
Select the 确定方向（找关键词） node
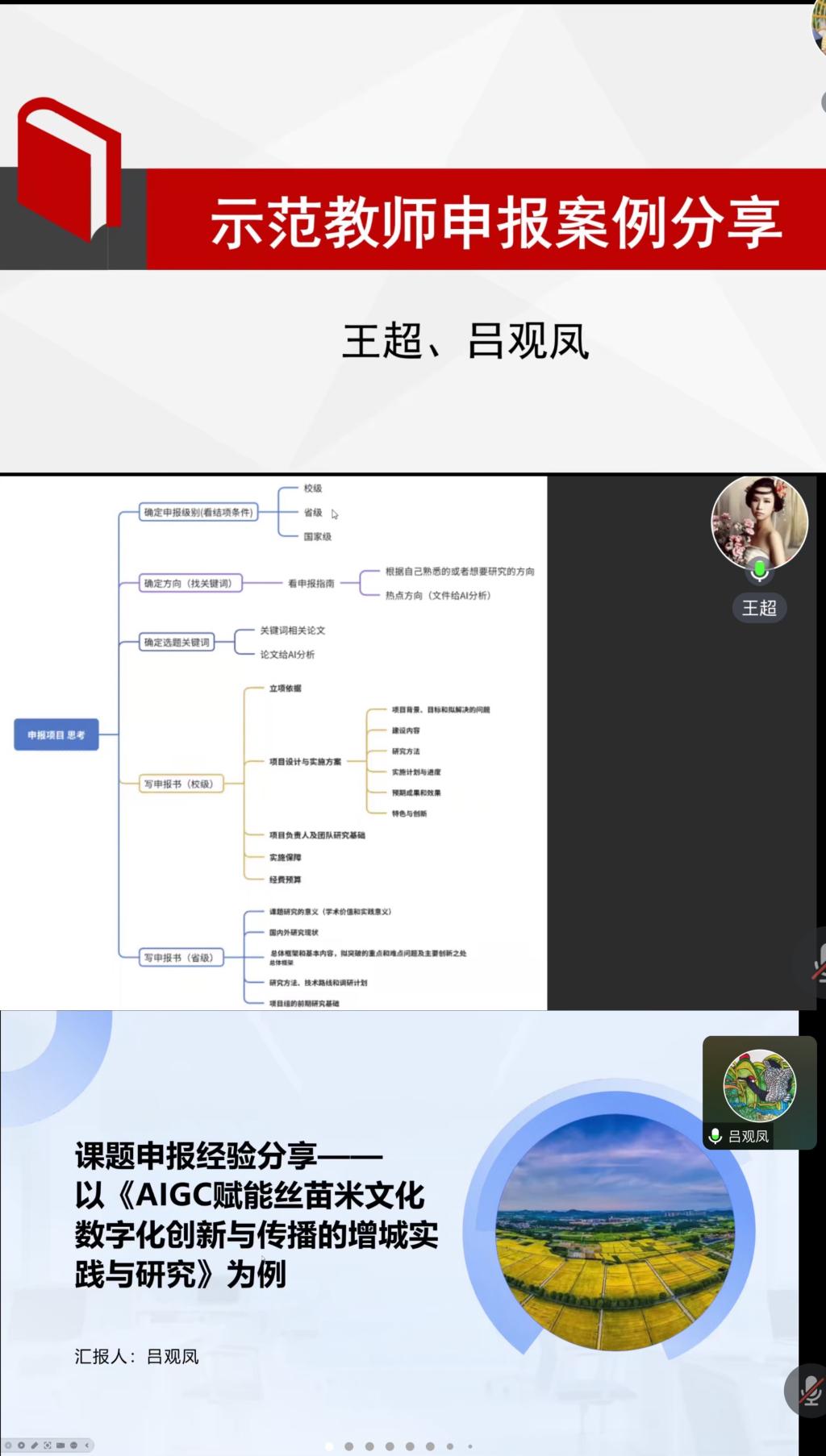[190, 583]
